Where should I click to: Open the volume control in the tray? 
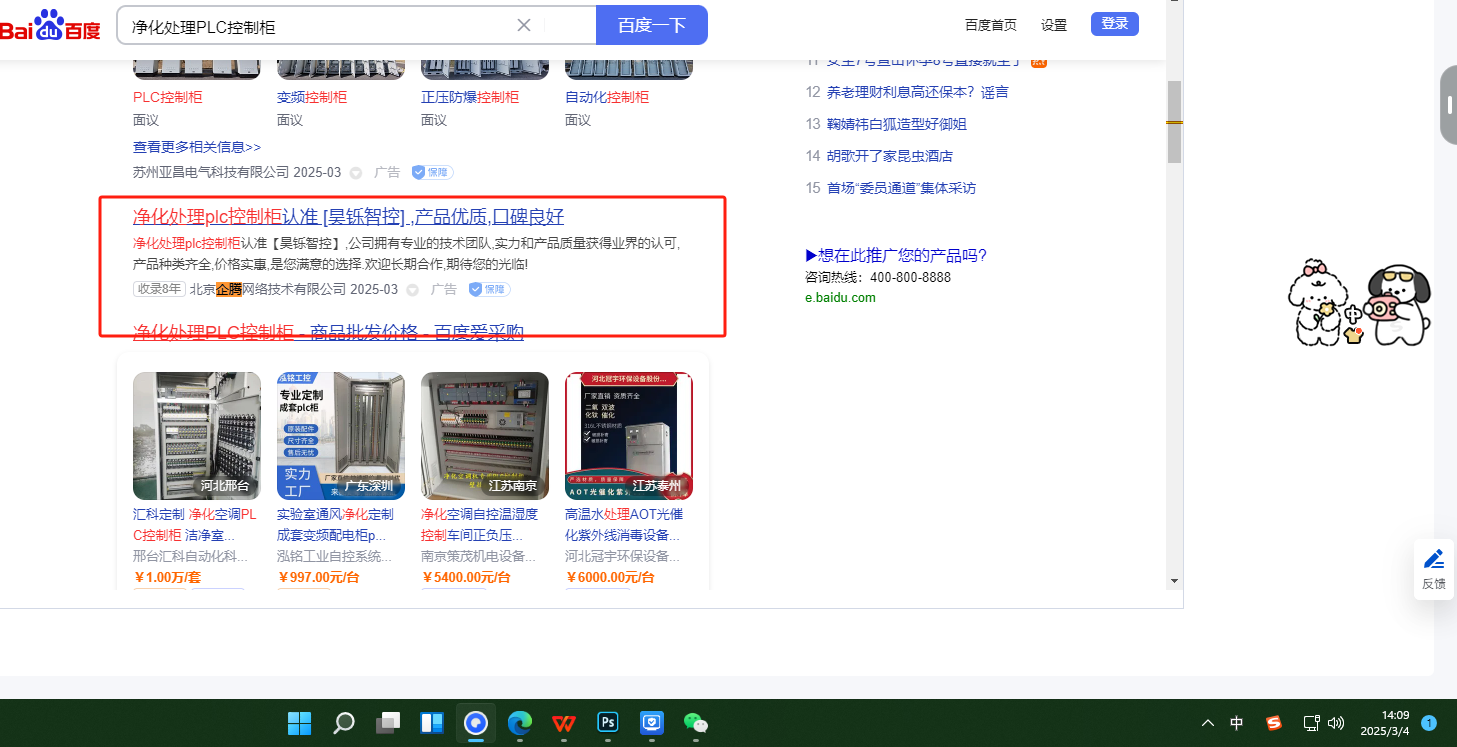1335,723
